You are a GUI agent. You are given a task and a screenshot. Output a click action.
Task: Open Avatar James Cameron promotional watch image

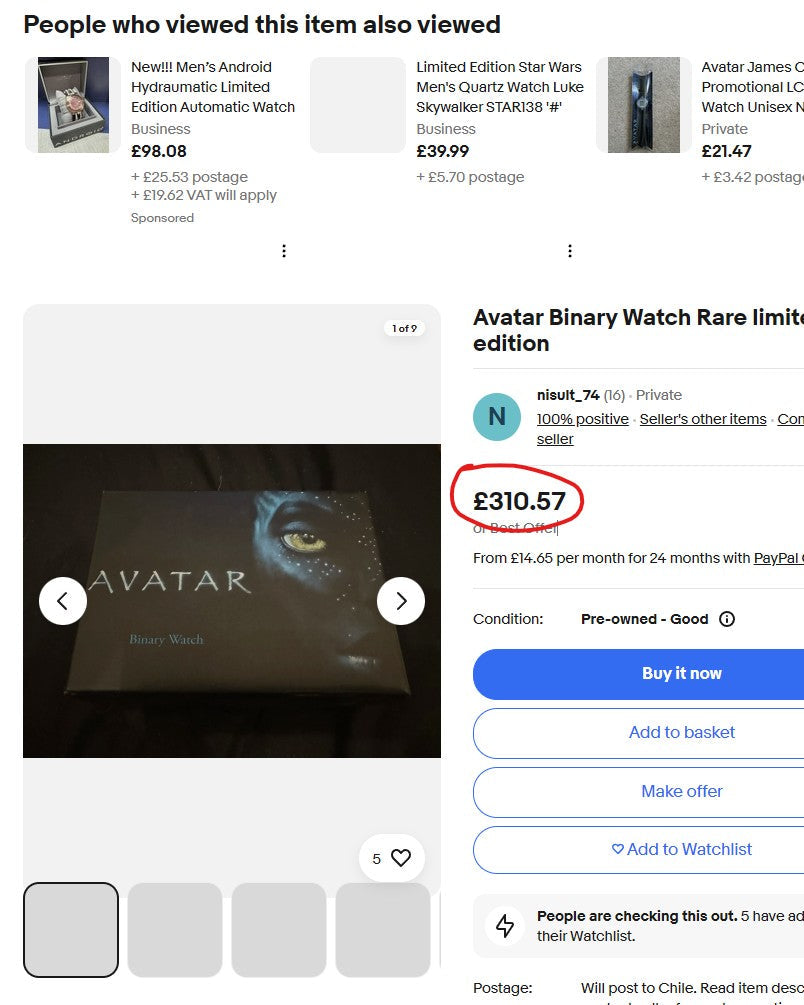tap(643, 105)
